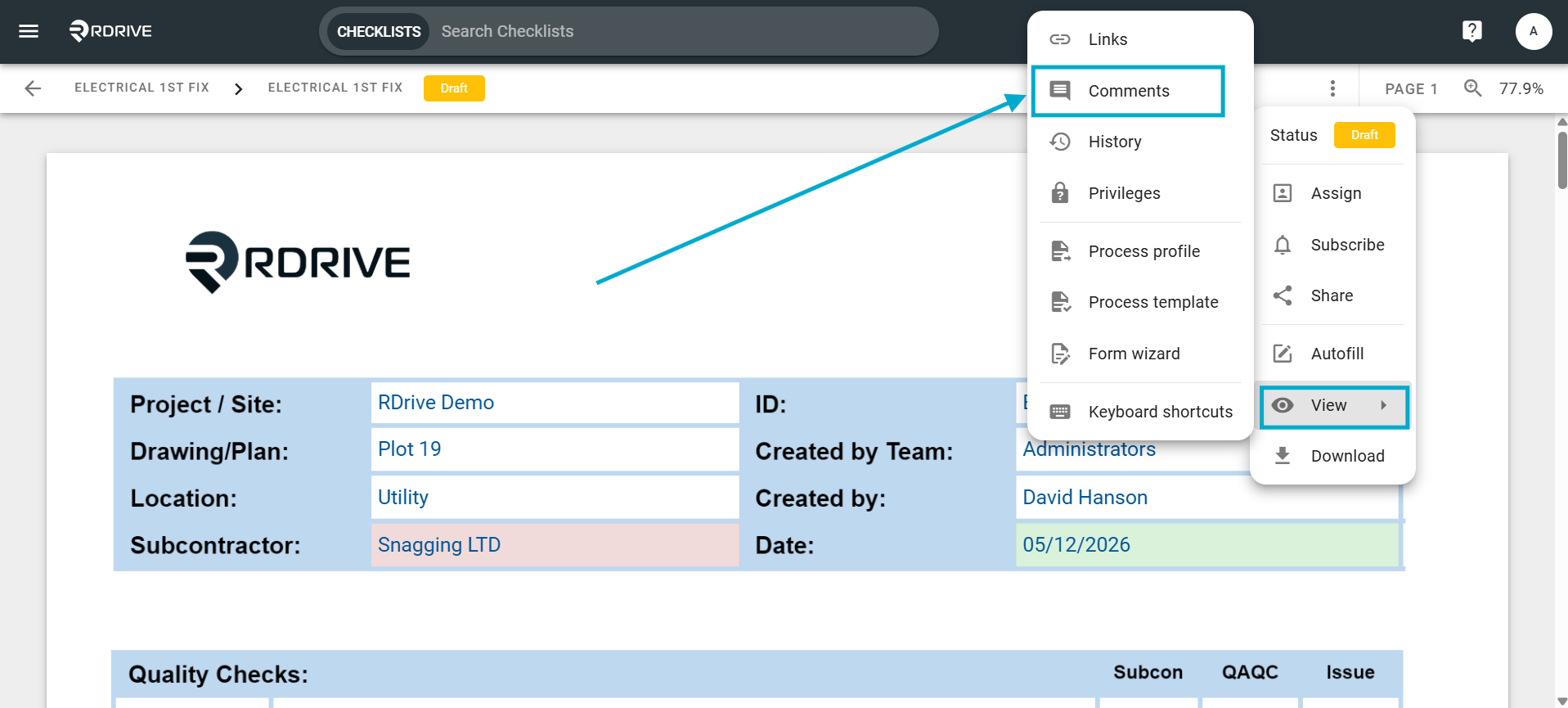The width and height of the screenshot is (1568, 708).
Task: Click the scrollbar up arrow
Action: [x=1562, y=122]
